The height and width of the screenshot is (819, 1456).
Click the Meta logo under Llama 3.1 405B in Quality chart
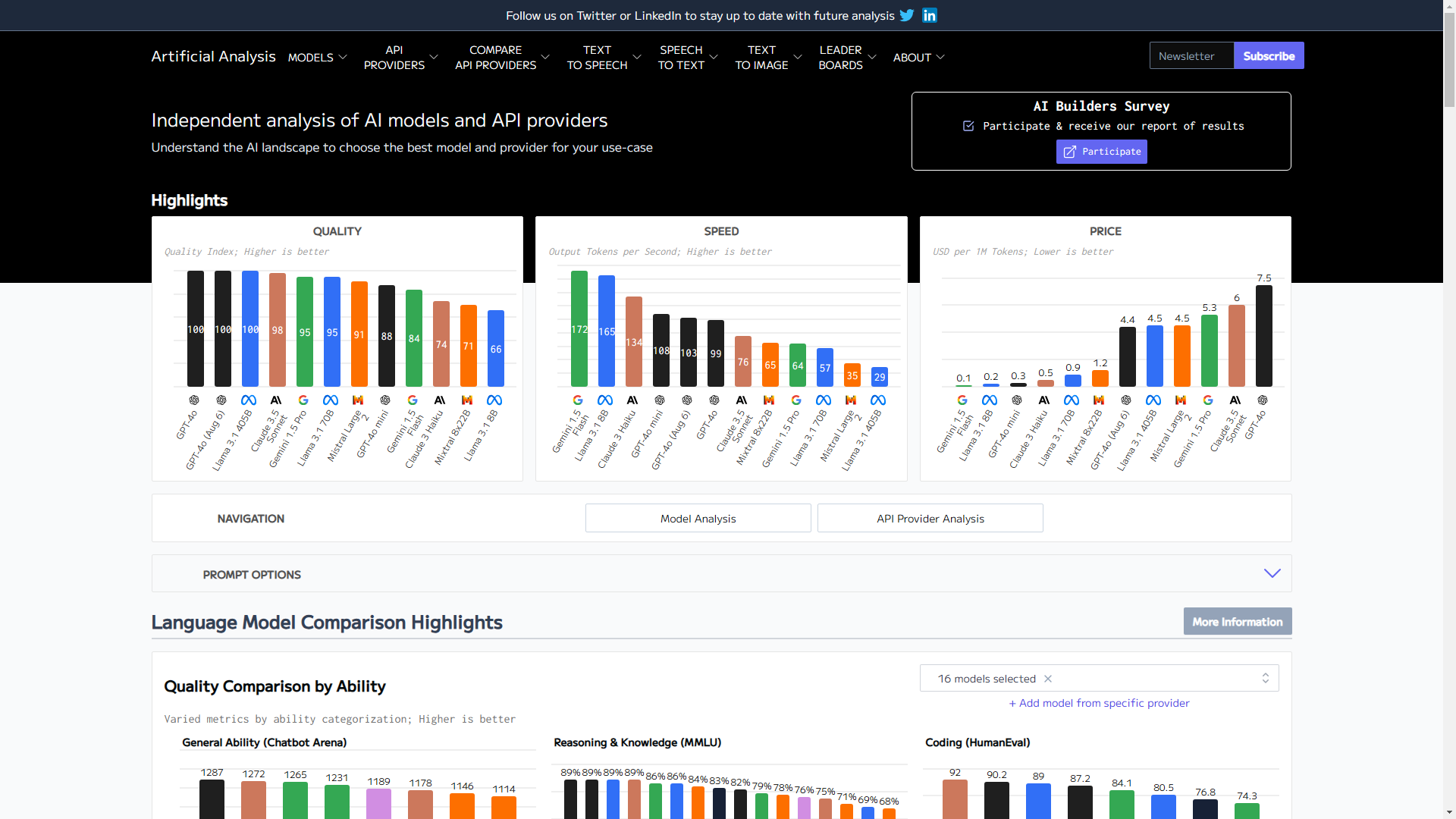tap(249, 400)
